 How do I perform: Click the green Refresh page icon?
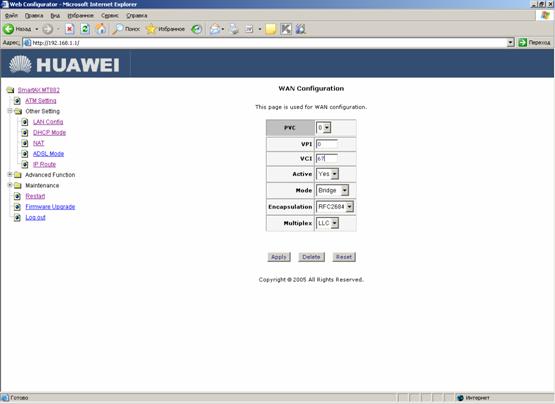(85, 29)
